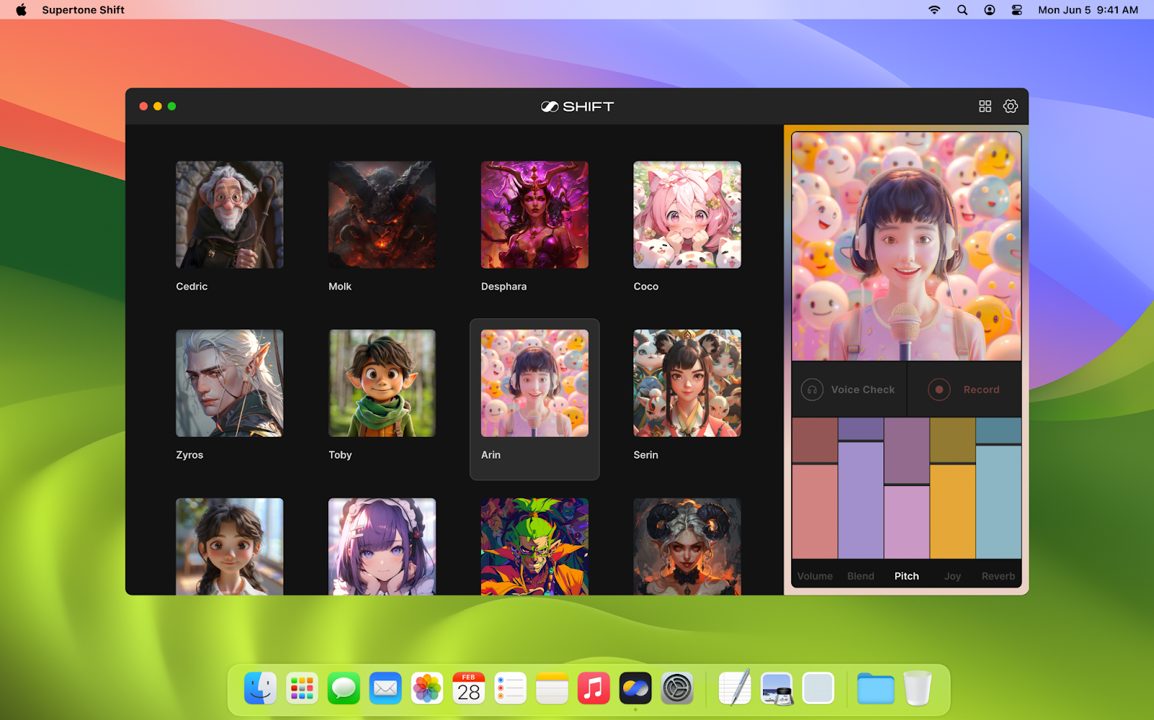1154x720 pixels.
Task: Start recording with Record button
Action: coord(964,389)
